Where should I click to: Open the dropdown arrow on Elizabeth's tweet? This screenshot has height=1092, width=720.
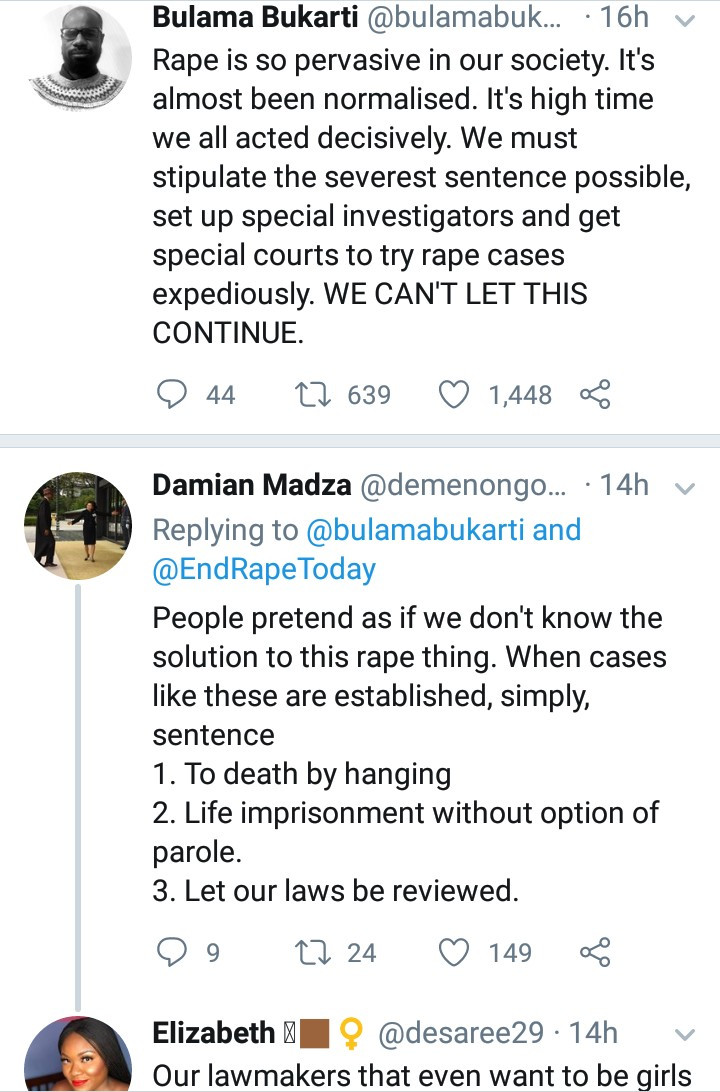pyautogui.click(x=685, y=1033)
